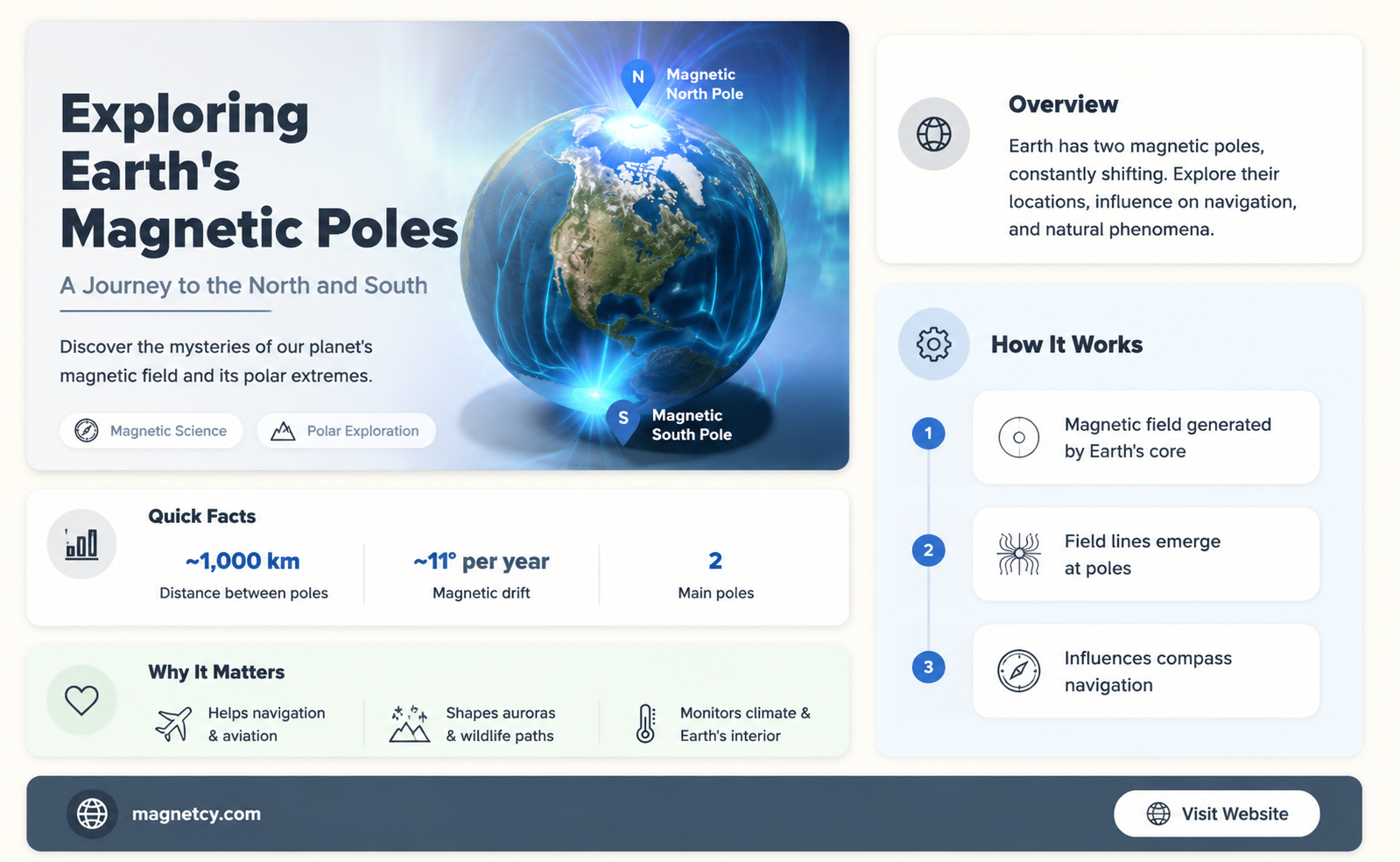This screenshot has height=862, width=1400.
Task: Click the Overview heading
Action: tap(1063, 104)
